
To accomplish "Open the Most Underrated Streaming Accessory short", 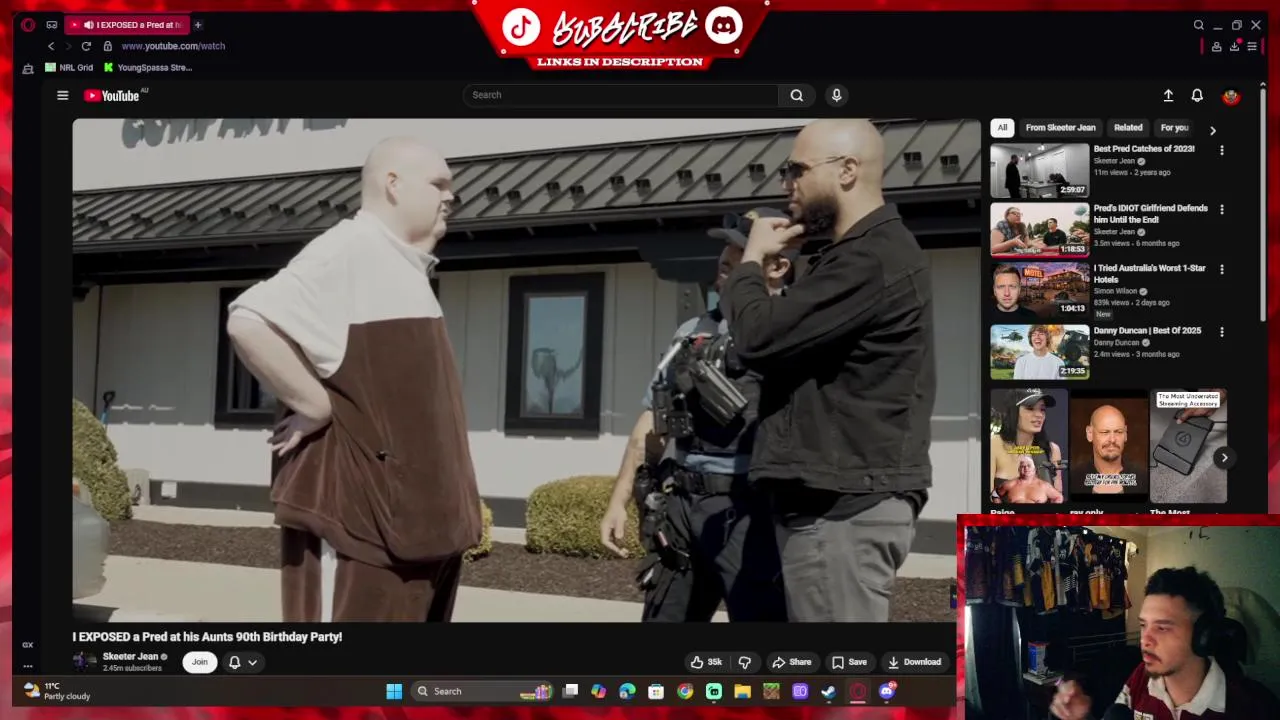I will pos(1188,446).
